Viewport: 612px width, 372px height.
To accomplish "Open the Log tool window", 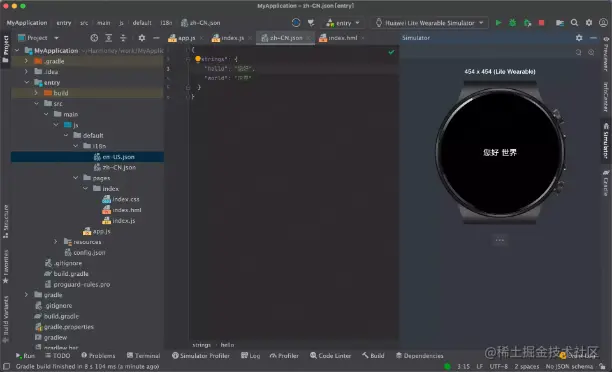I will coord(250,356).
